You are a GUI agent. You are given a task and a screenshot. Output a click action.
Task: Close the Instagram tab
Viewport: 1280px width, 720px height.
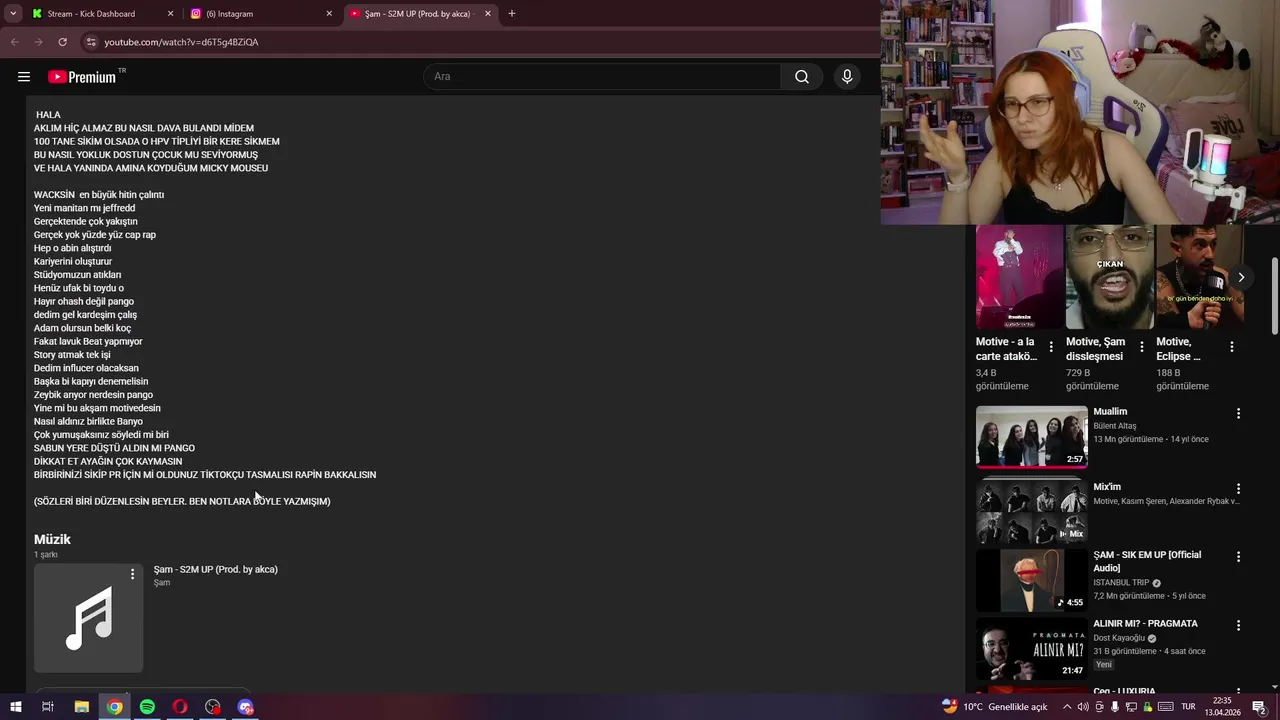point(329,14)
